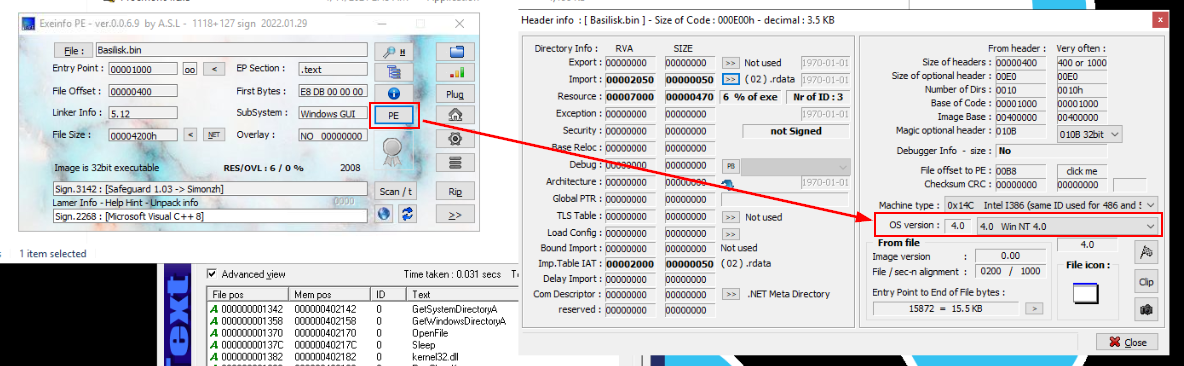The height and width of the screenshot is (366, 1184).
Task: Click Imp.Table IAT RVA 00002000
Action: [630, 263]
